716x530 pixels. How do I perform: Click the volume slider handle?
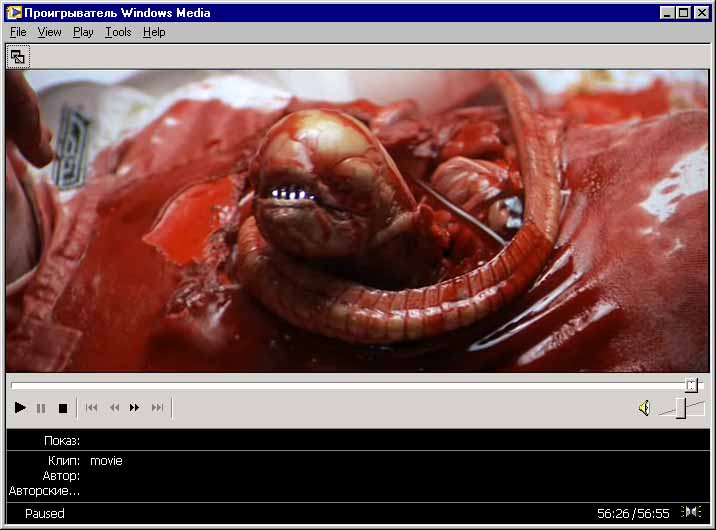[681, 408]
